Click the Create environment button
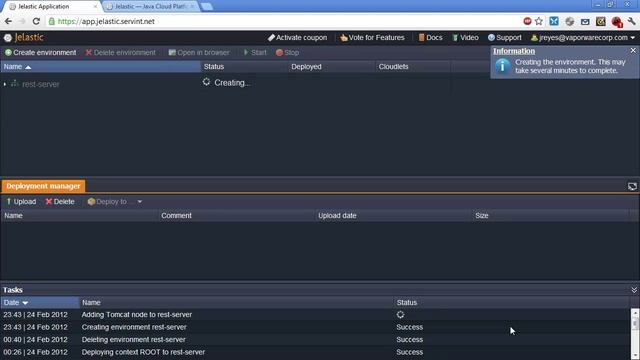 [x=40, y=53]
